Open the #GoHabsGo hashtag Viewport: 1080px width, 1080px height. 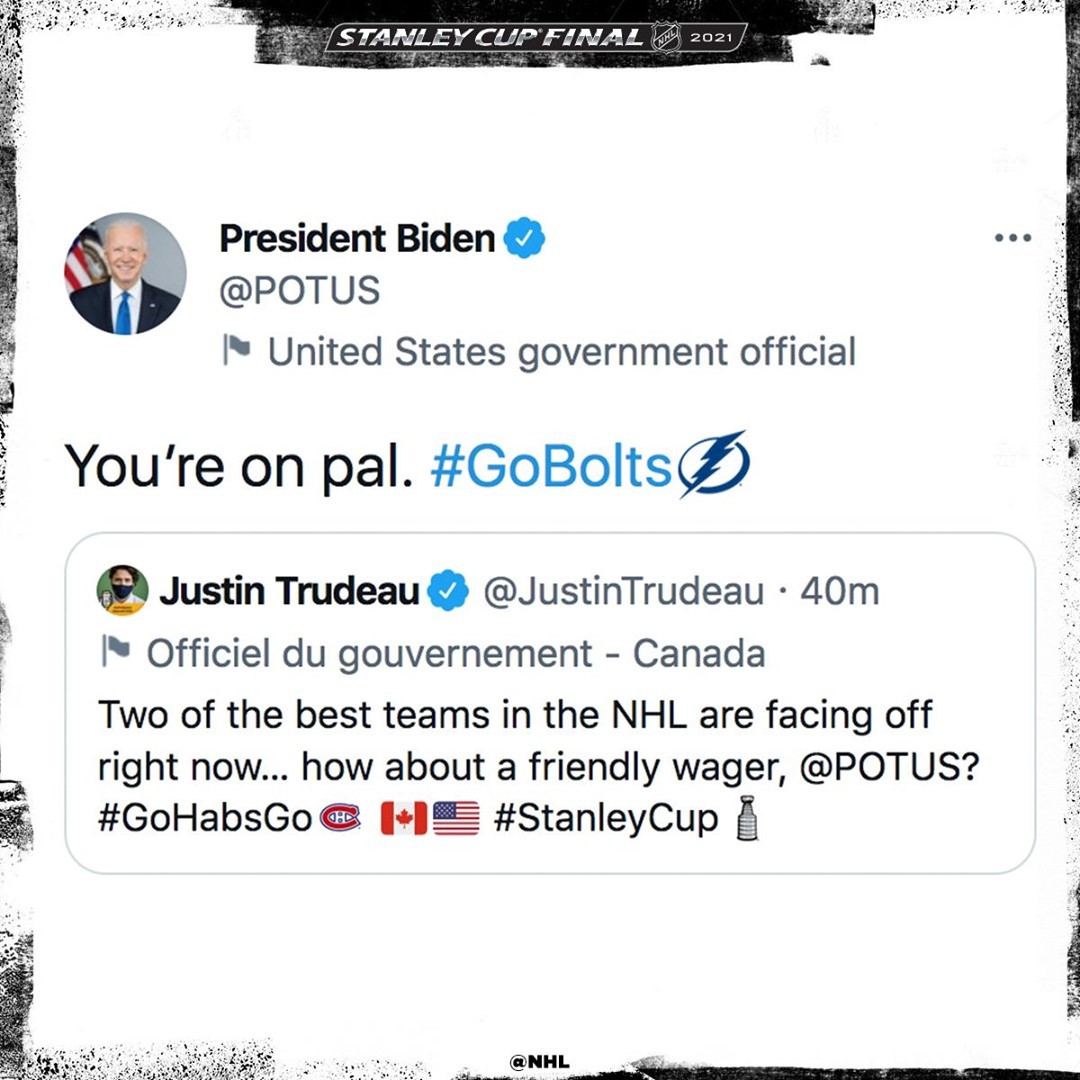(x=206, y=818)
